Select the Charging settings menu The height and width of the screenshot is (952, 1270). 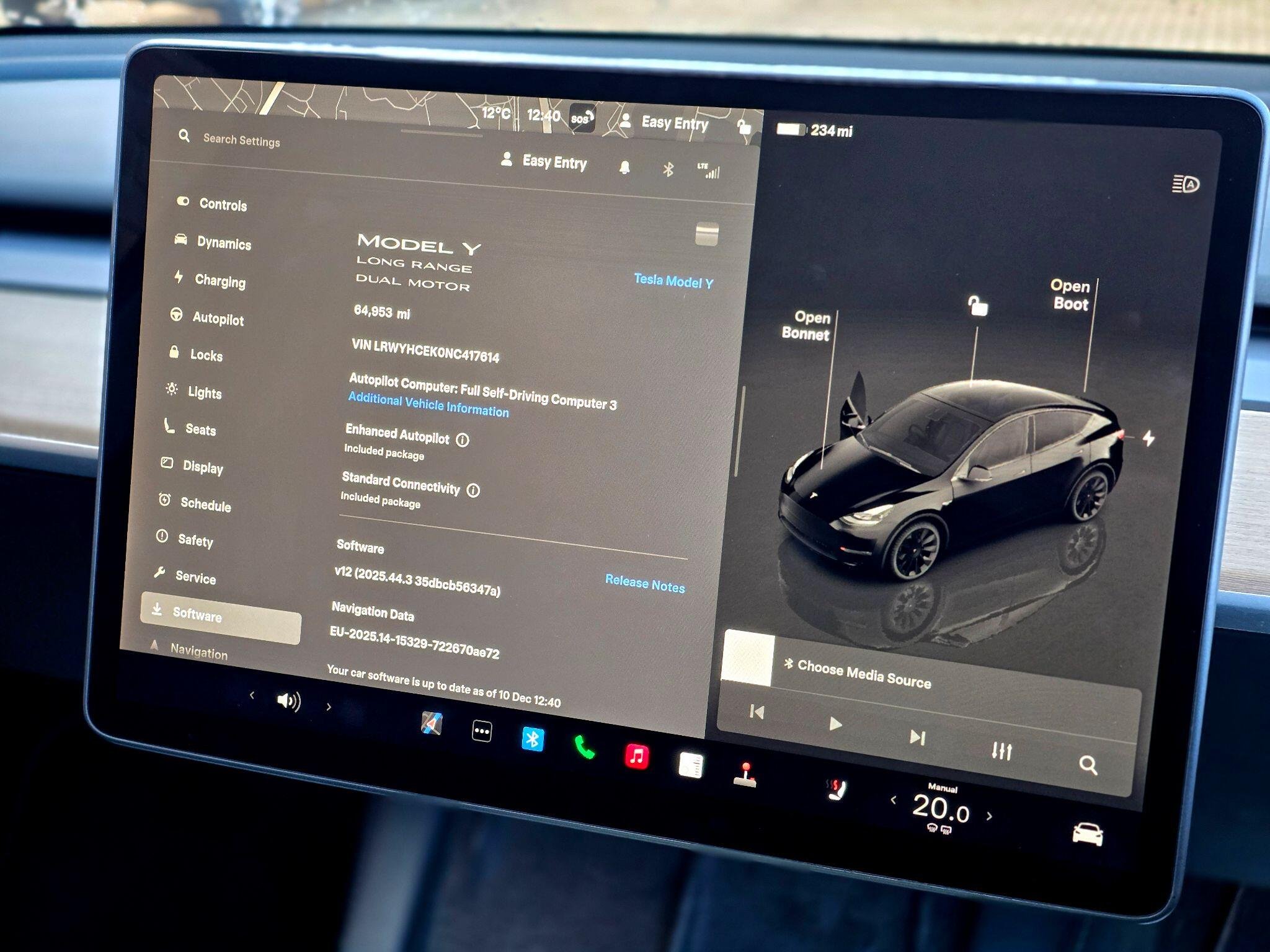220,281
